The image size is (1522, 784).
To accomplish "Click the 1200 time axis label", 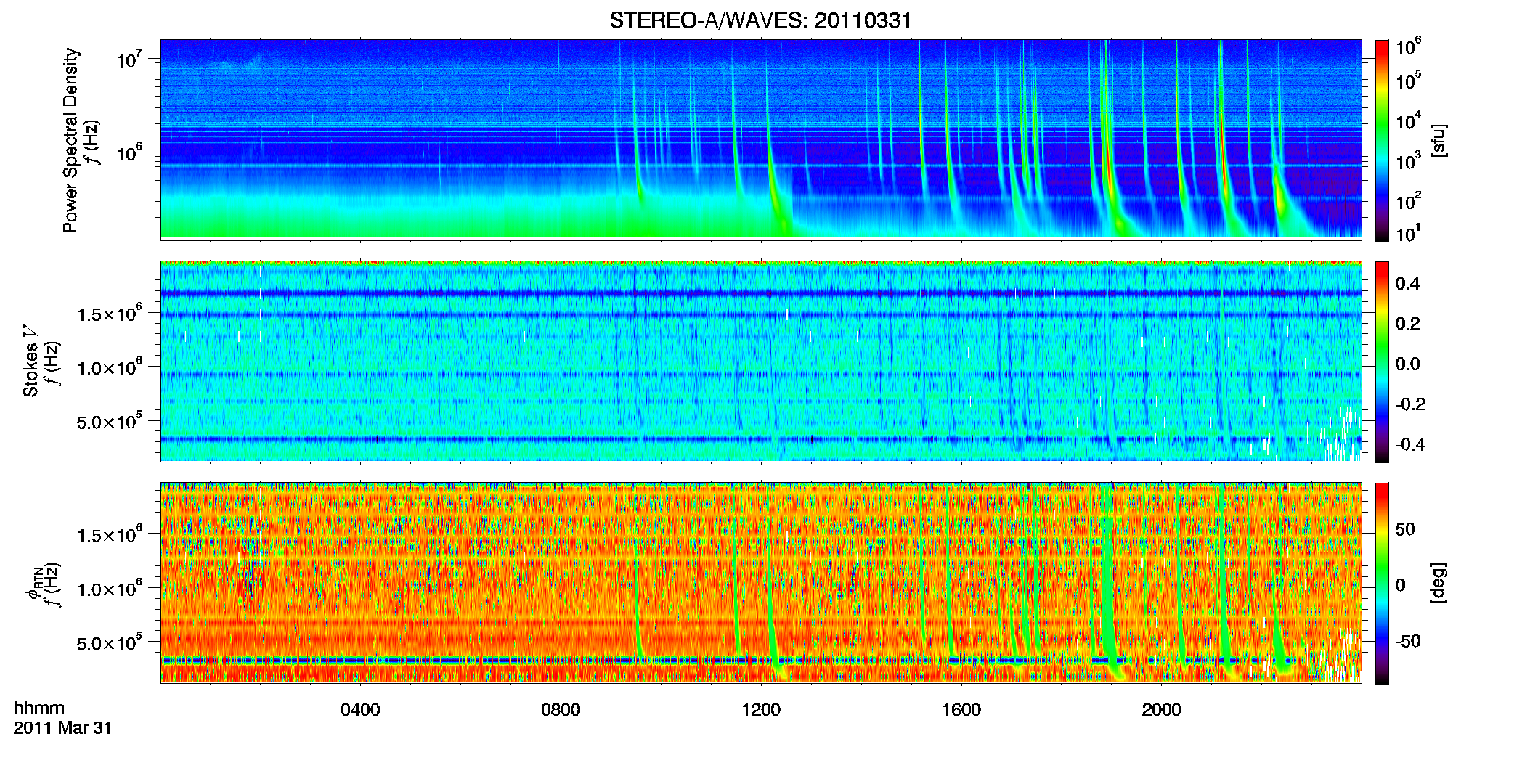I will coord(761,710).
